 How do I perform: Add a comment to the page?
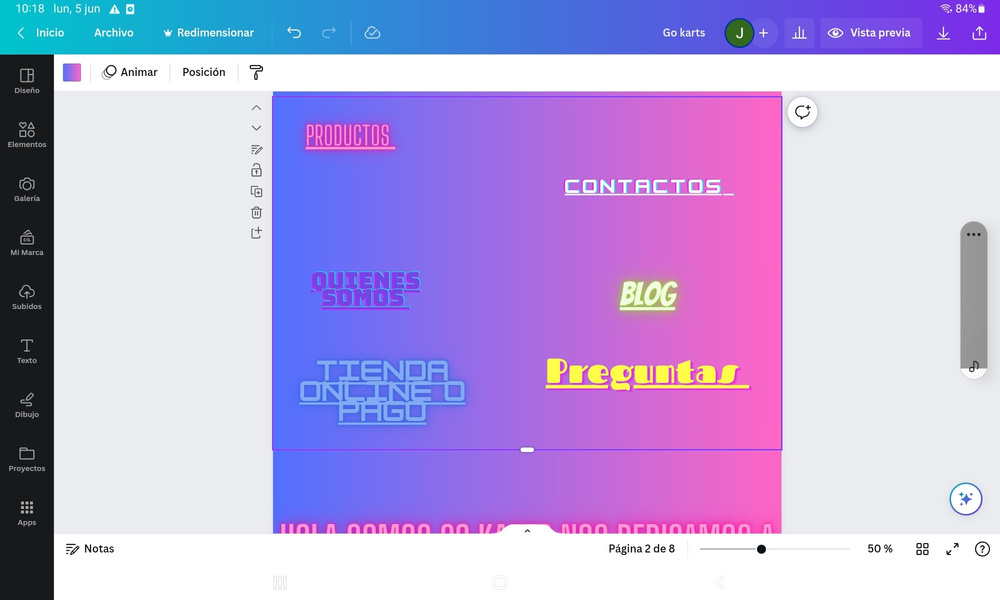(x=802, y=112)
